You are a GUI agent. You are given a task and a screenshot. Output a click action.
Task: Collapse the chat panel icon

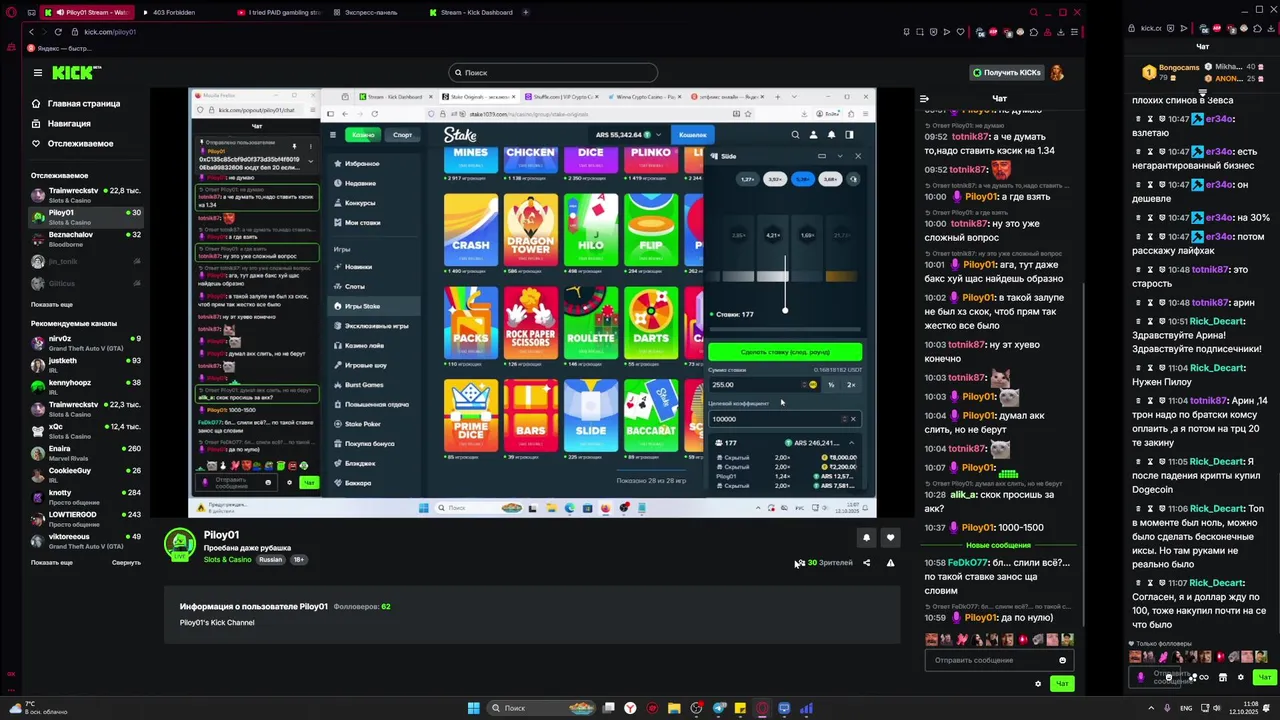tap(924, 99)
